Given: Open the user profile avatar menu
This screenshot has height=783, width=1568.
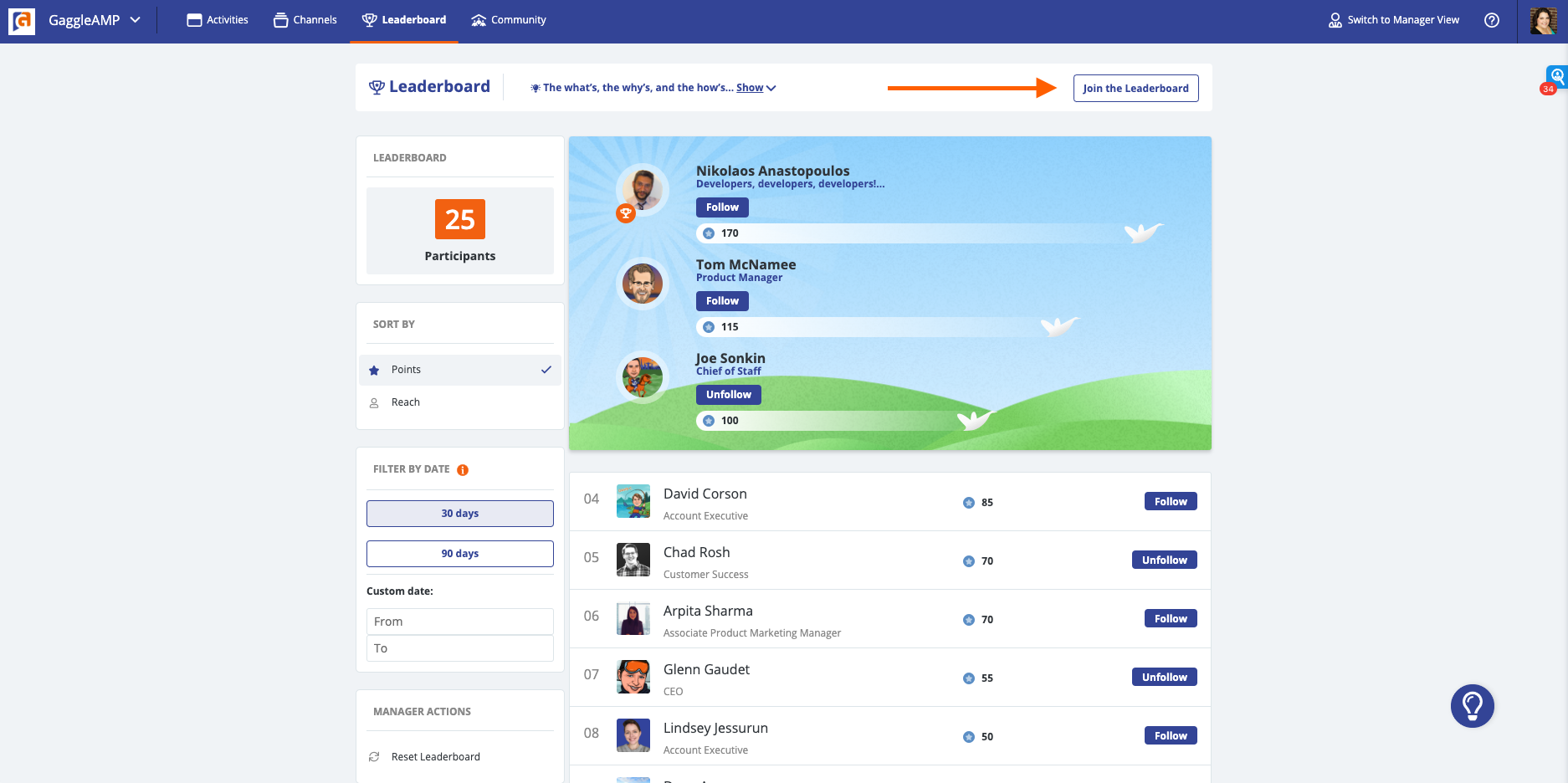Looking at the screenshot, I should [x=1544, y=21].
